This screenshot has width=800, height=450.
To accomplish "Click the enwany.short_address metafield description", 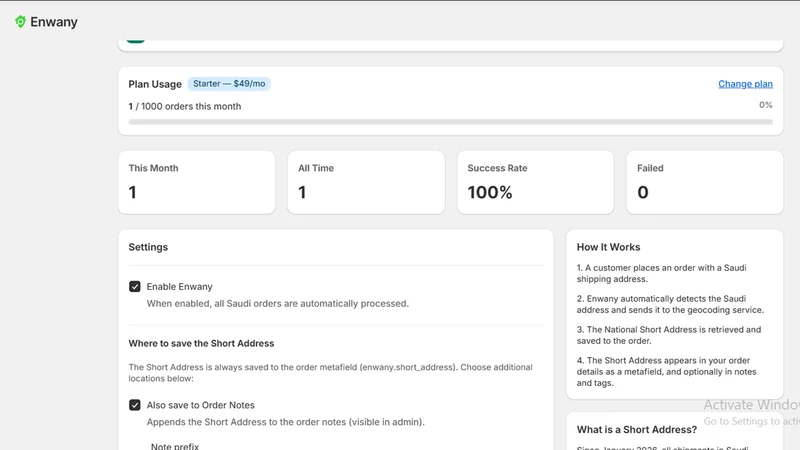I will click(331, 372).
